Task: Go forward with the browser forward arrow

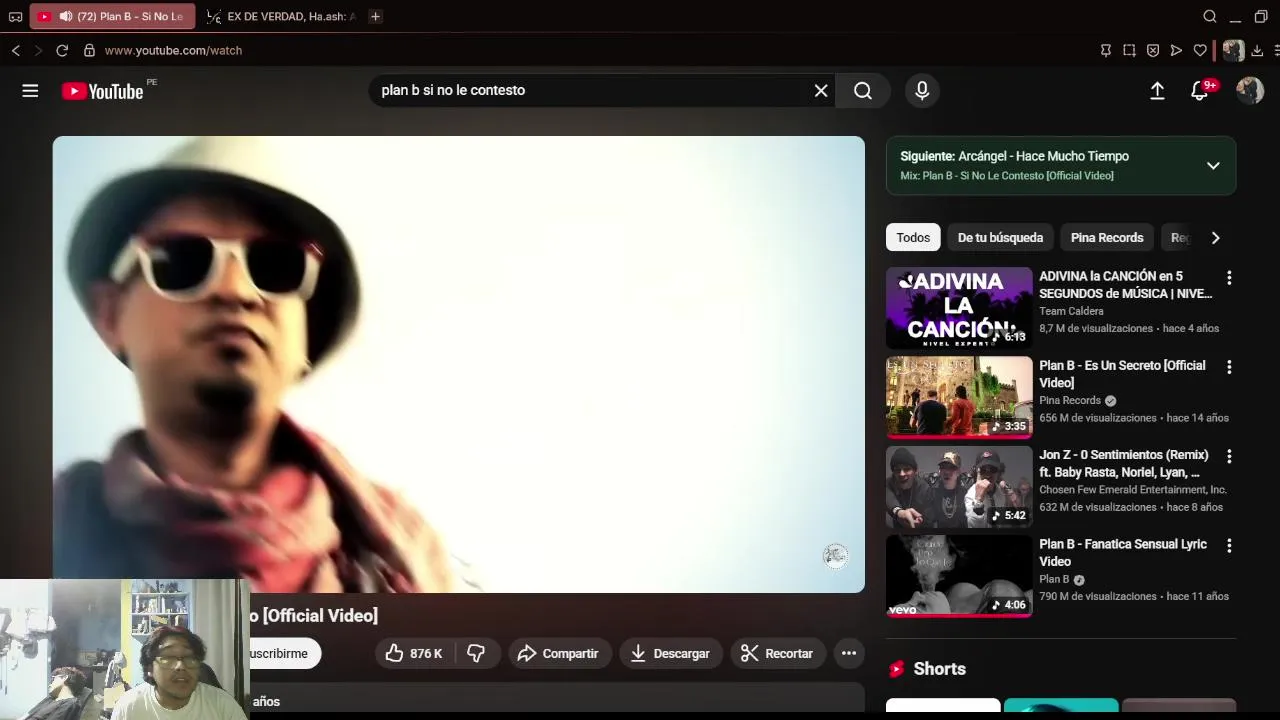Action: pos(38,50)
